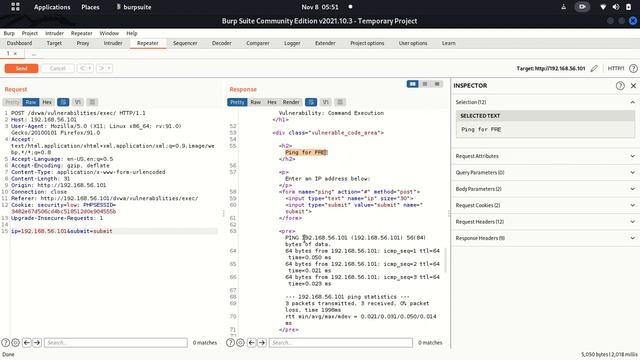Viewport: 640px width, 360px height.
Task: Switch to the User options tab
Action: tap(413, 43)
